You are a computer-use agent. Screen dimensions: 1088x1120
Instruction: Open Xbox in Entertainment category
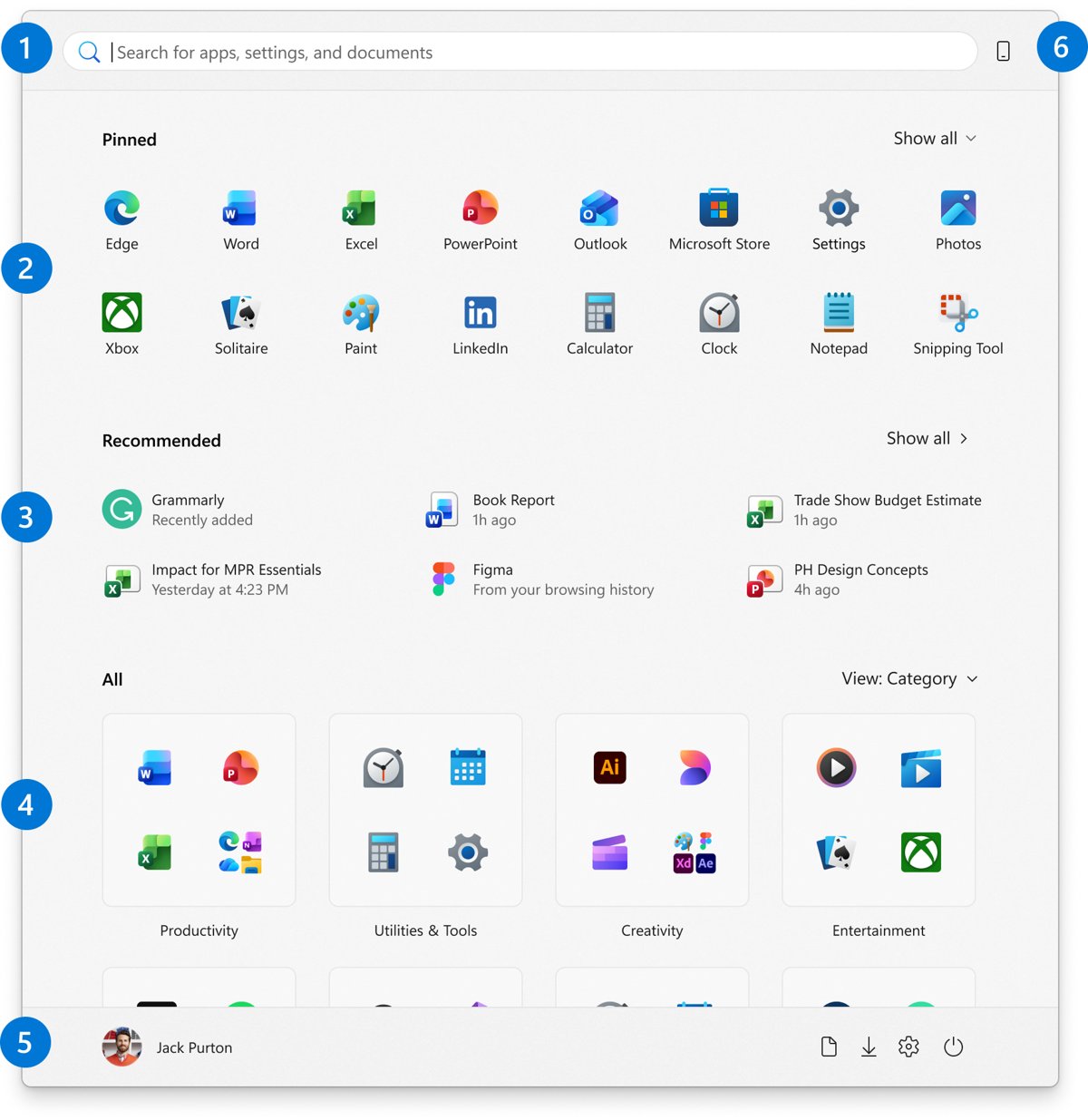[x=921, y=852]
